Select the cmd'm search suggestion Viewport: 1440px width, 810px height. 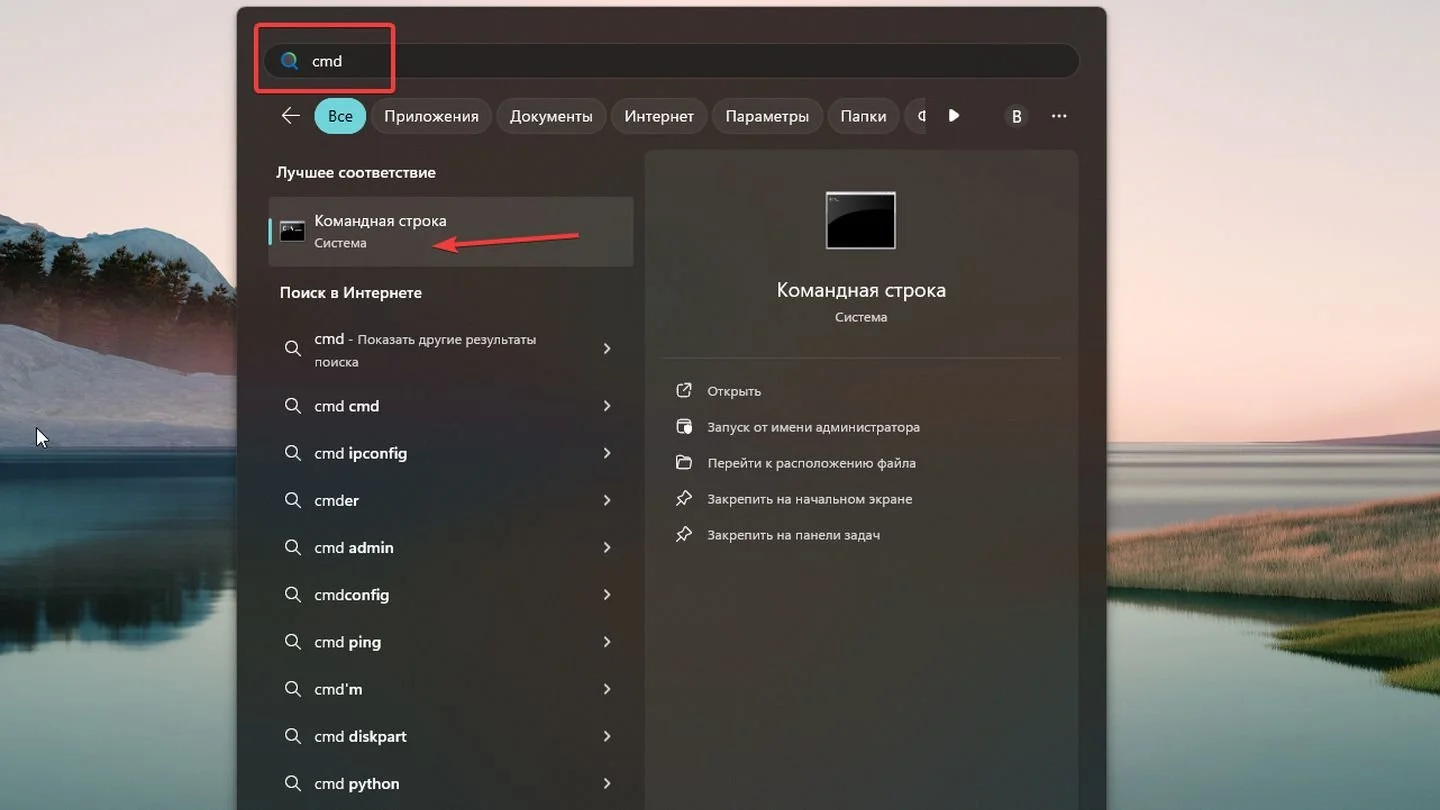(451, 689)
